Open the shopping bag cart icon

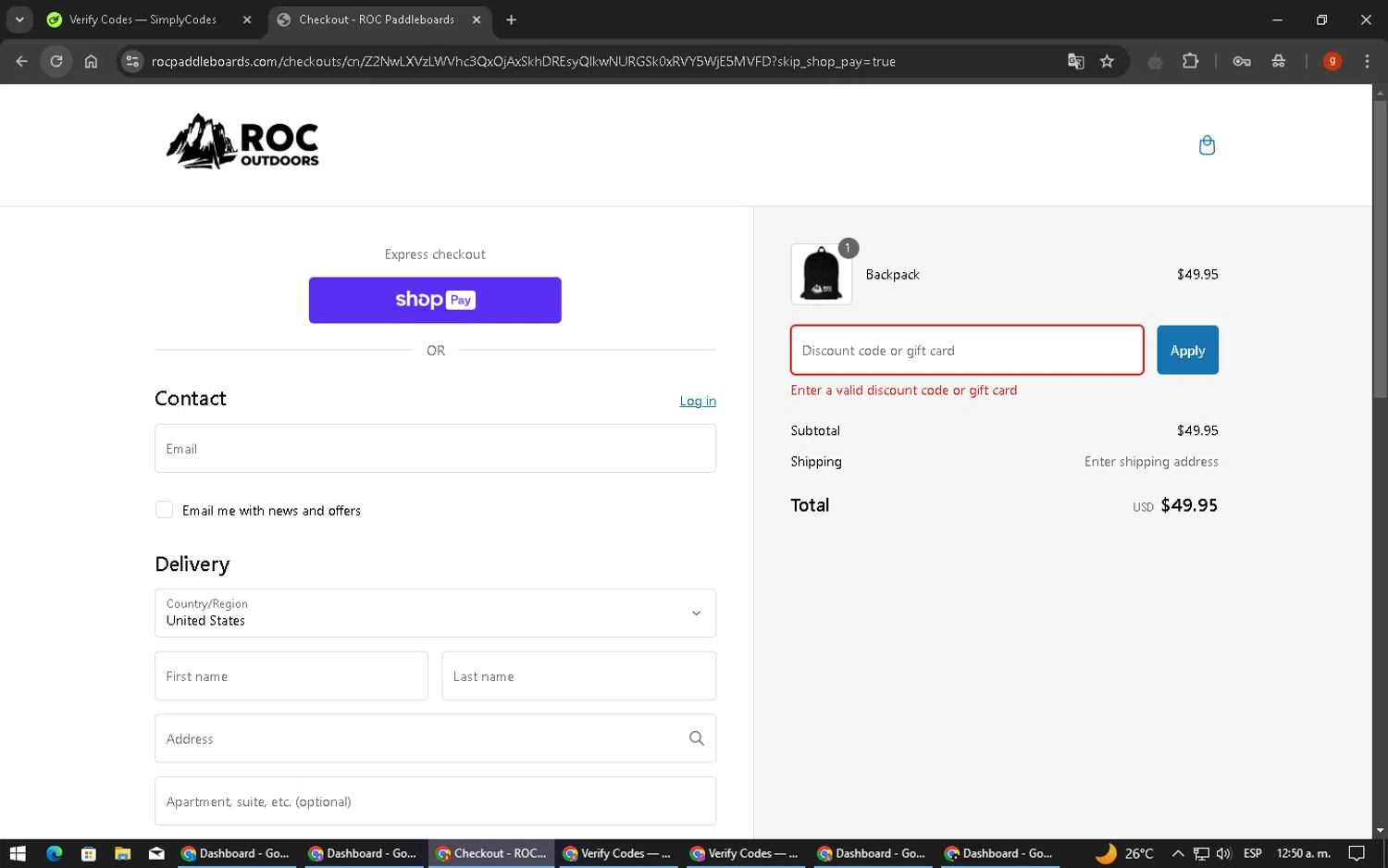click(1207, 145)
